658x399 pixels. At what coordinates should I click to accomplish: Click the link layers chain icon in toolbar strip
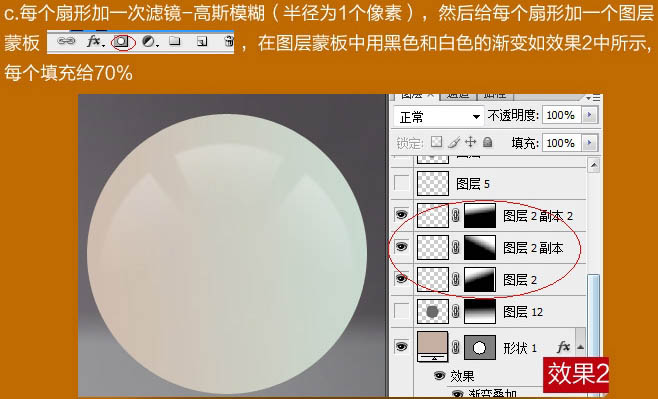pyautogui.click(x=65, y=41)
